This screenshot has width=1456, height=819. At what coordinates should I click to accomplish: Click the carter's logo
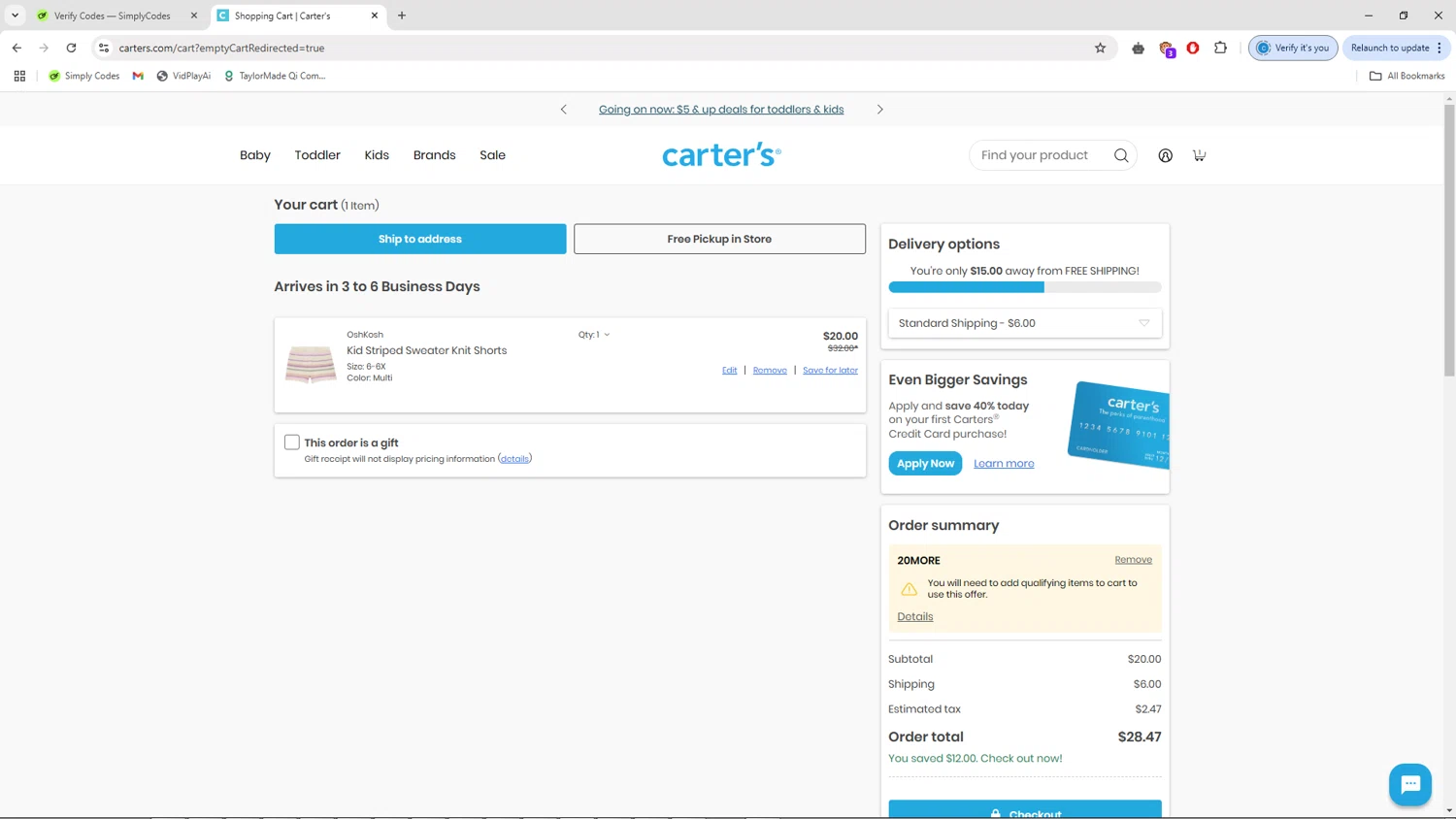[x=721, y=155]
